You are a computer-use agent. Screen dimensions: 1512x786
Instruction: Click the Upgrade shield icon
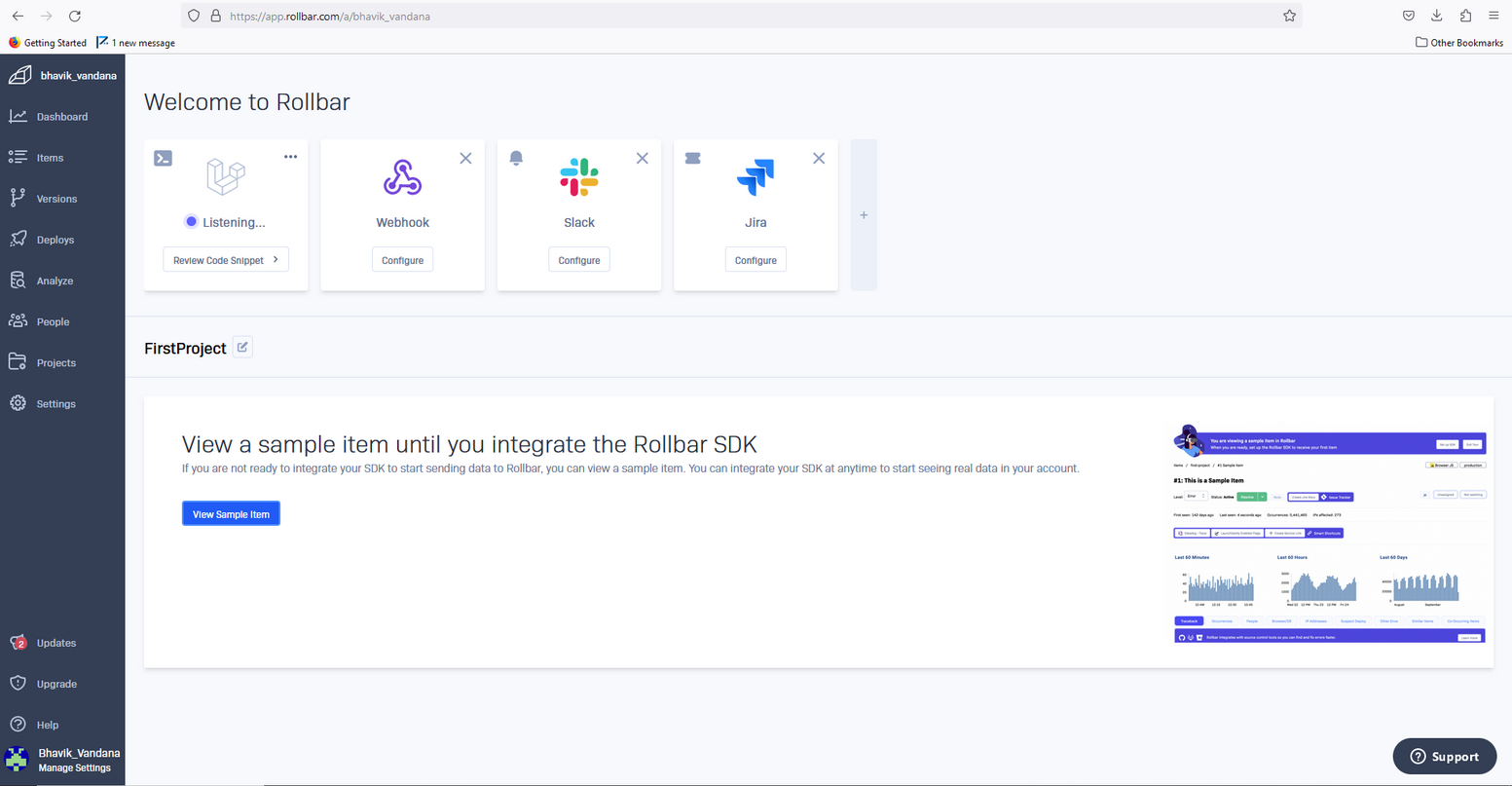[18, 684]
